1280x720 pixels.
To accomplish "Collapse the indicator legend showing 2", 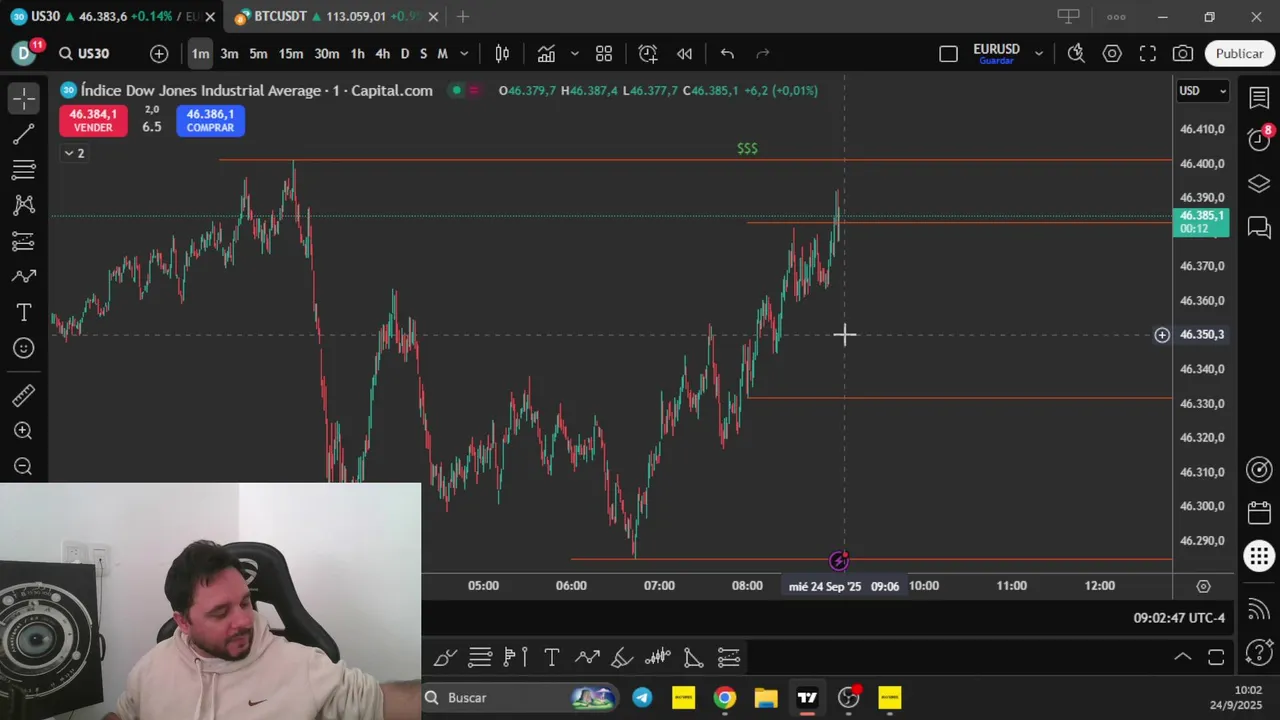I will pyautogui.click(x=74, y=153).
